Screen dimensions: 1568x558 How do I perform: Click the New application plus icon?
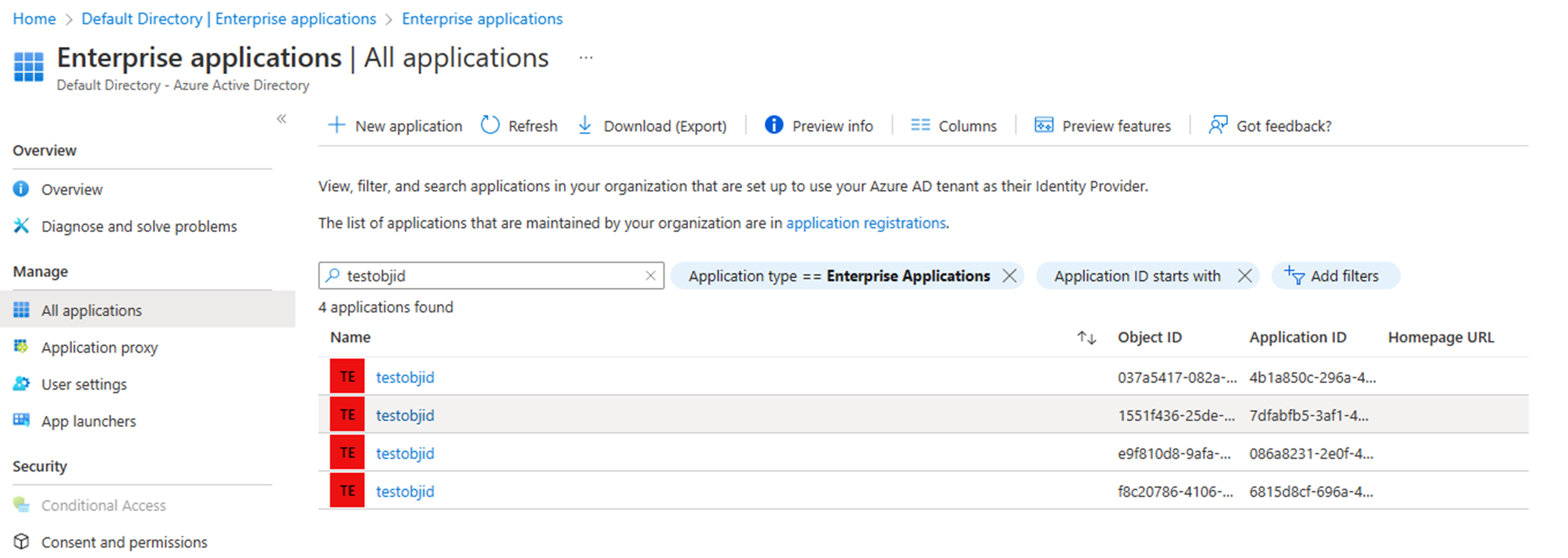click(337, 125)
